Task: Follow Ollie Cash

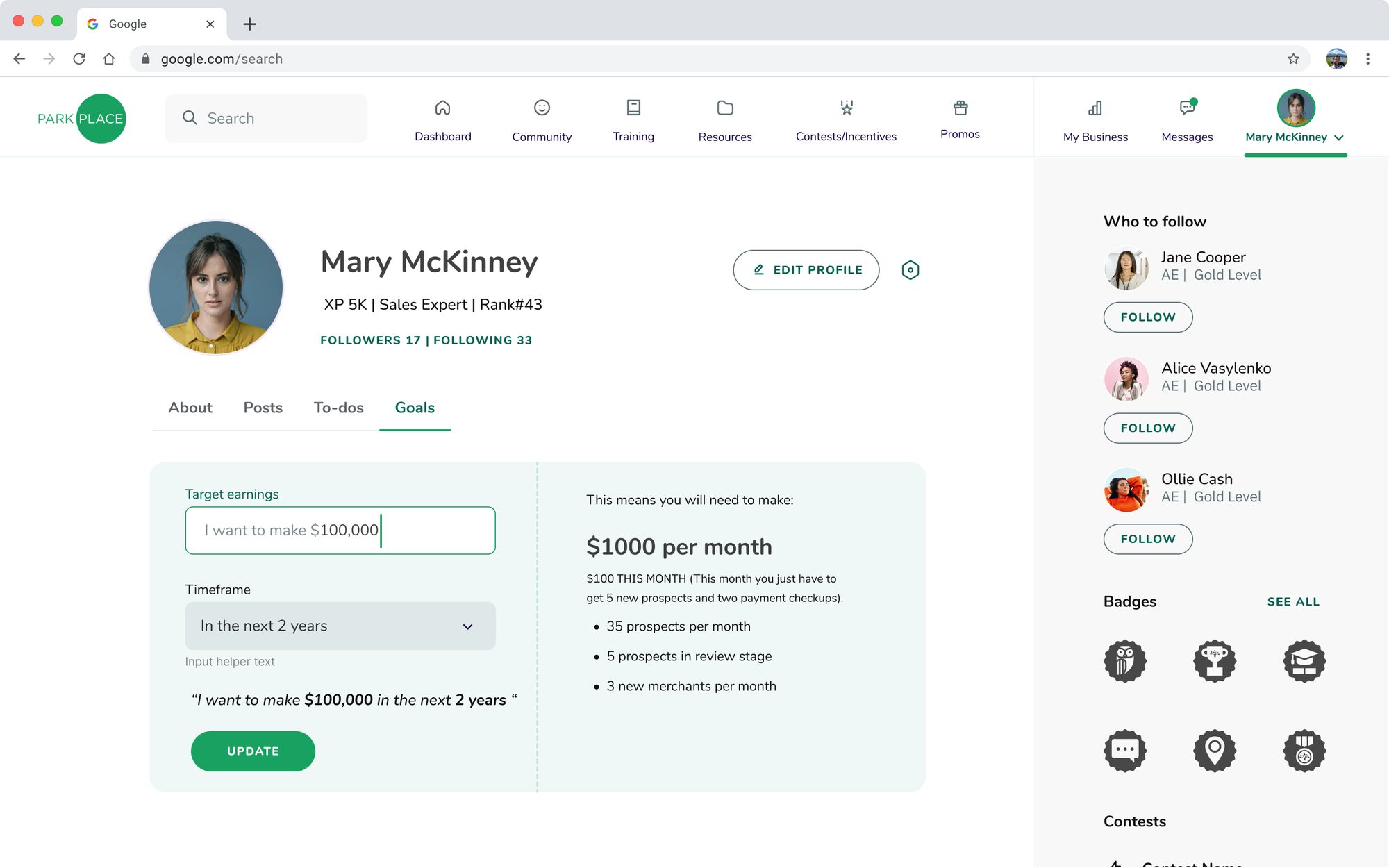Action: [x=1148, y=539]
